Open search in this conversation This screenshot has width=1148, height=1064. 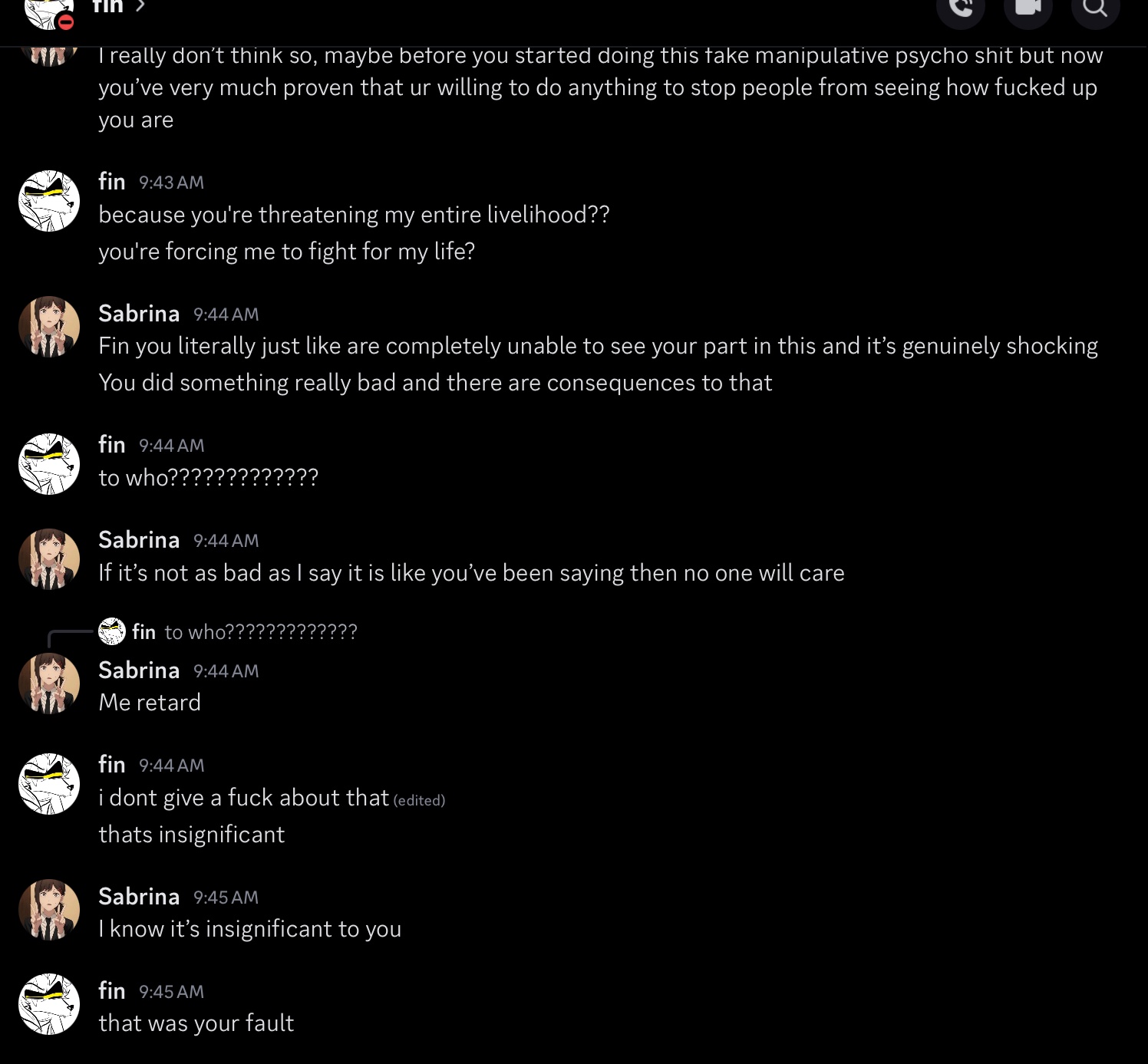(x=1095, y=8)
